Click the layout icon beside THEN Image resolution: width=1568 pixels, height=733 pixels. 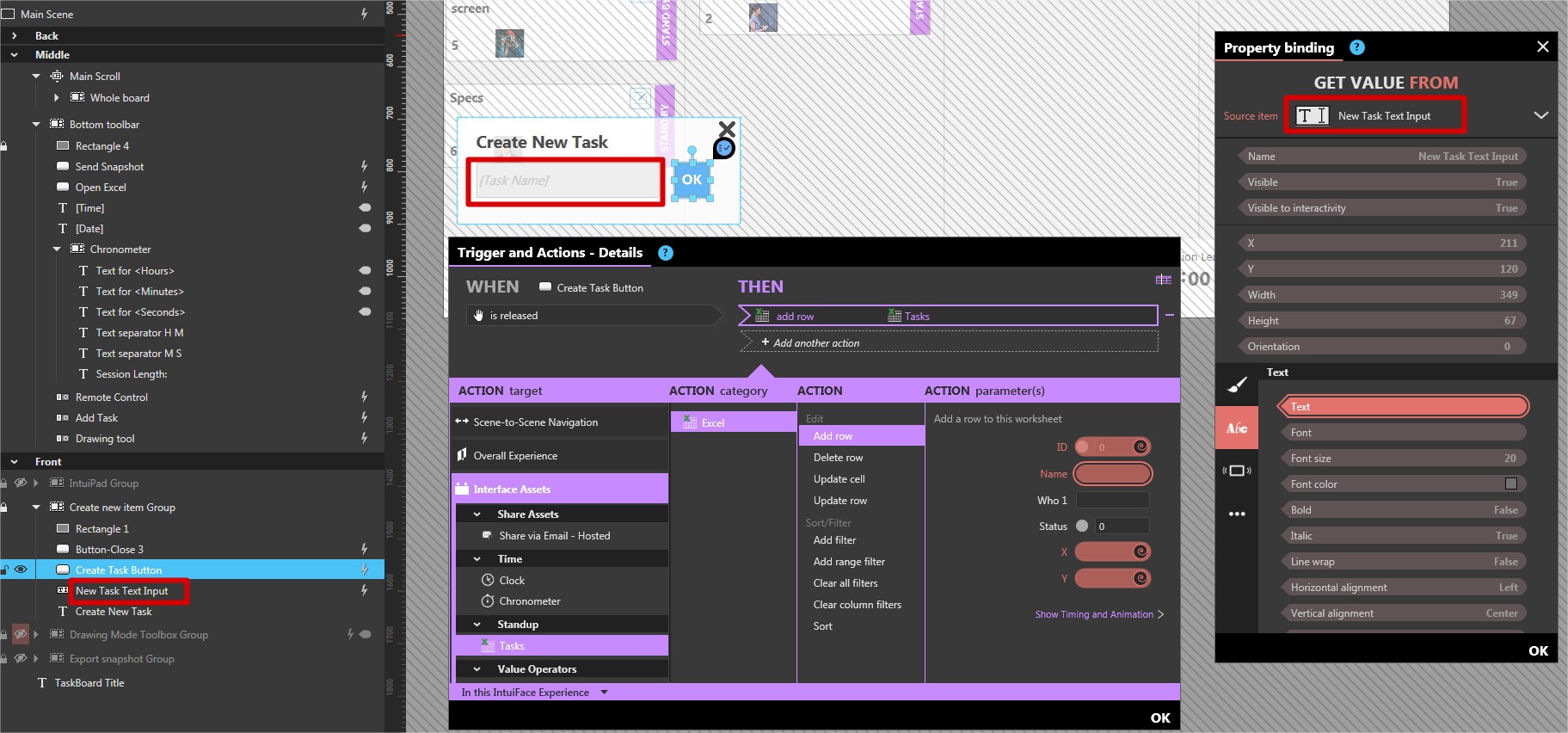(1163, 280)
